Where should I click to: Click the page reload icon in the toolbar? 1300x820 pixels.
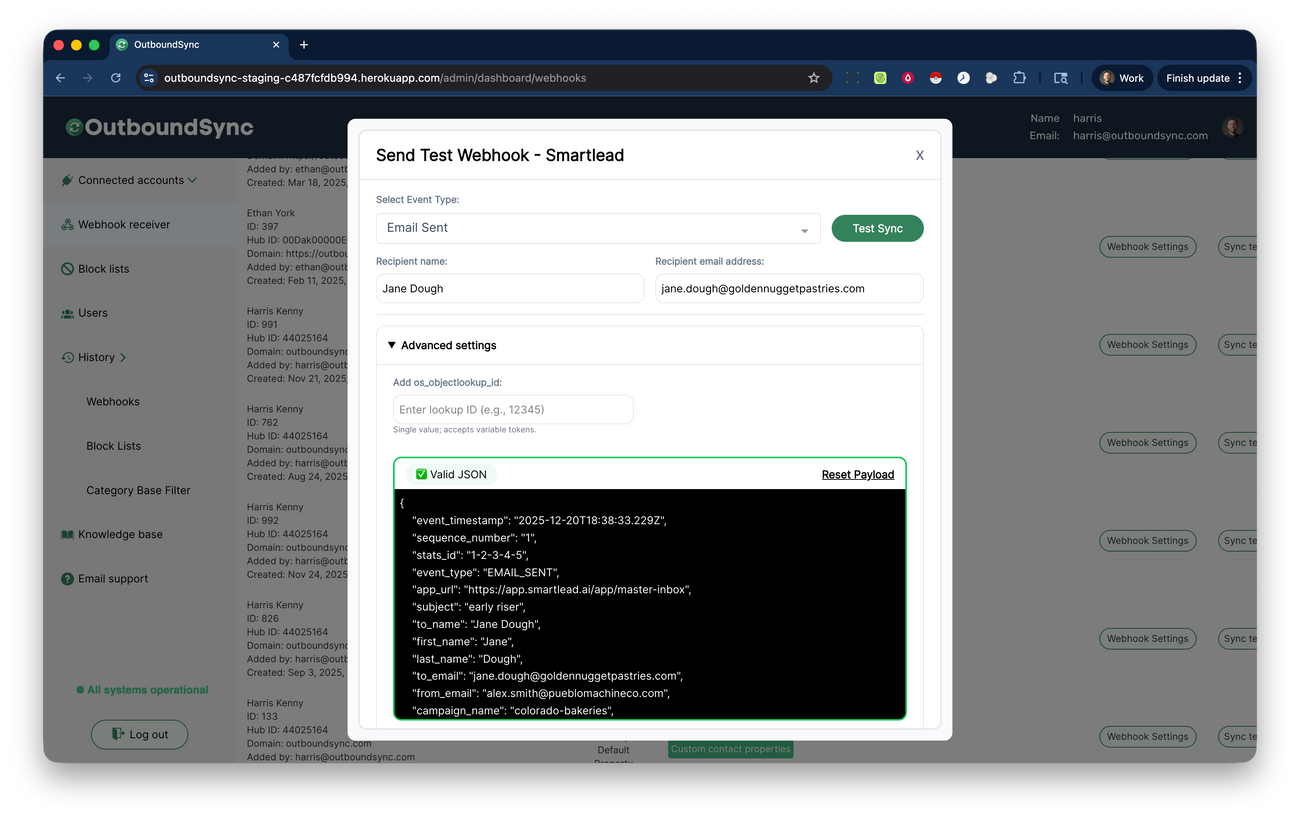pos(115,77)
